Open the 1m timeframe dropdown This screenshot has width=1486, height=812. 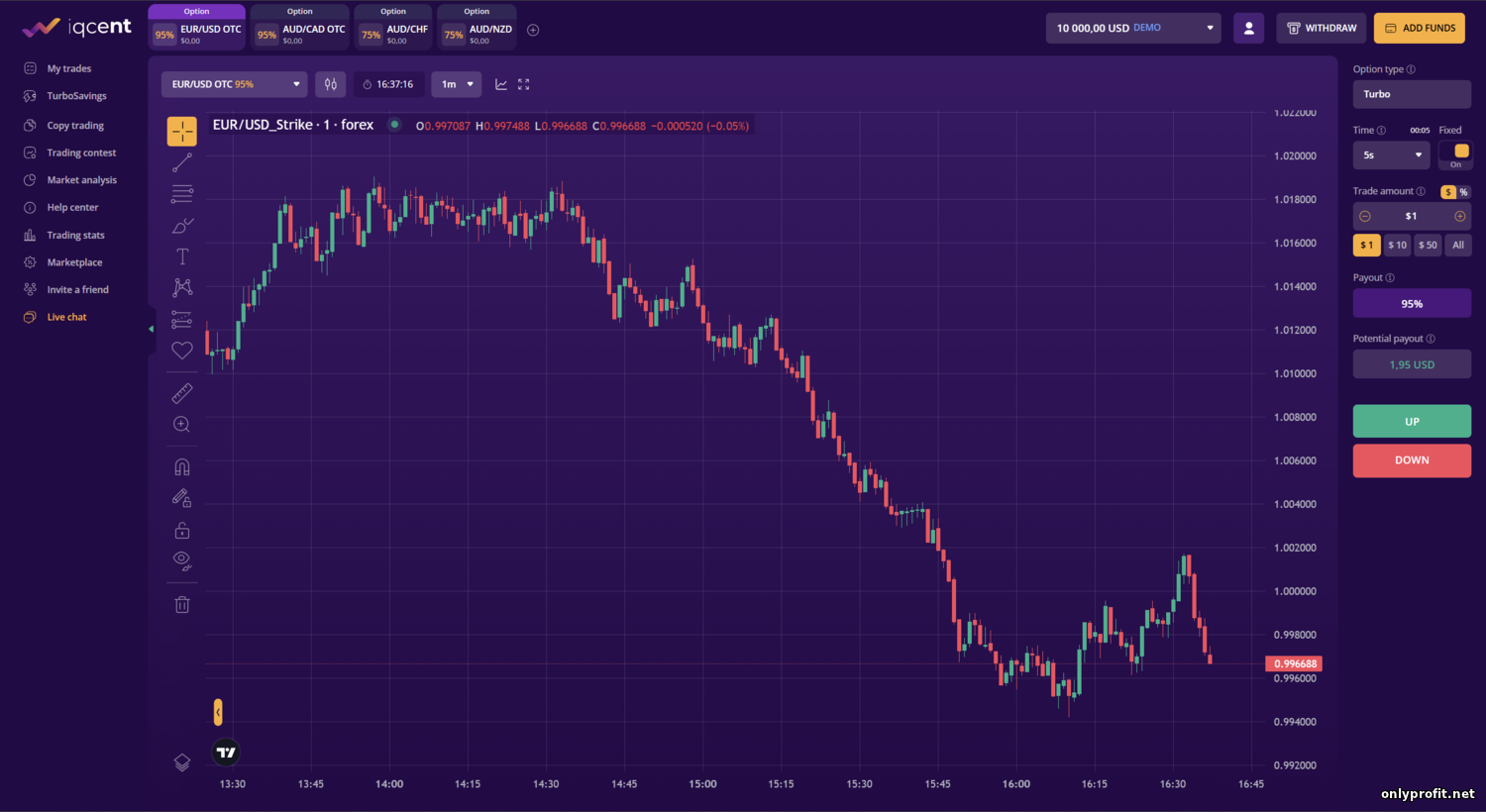456,84
